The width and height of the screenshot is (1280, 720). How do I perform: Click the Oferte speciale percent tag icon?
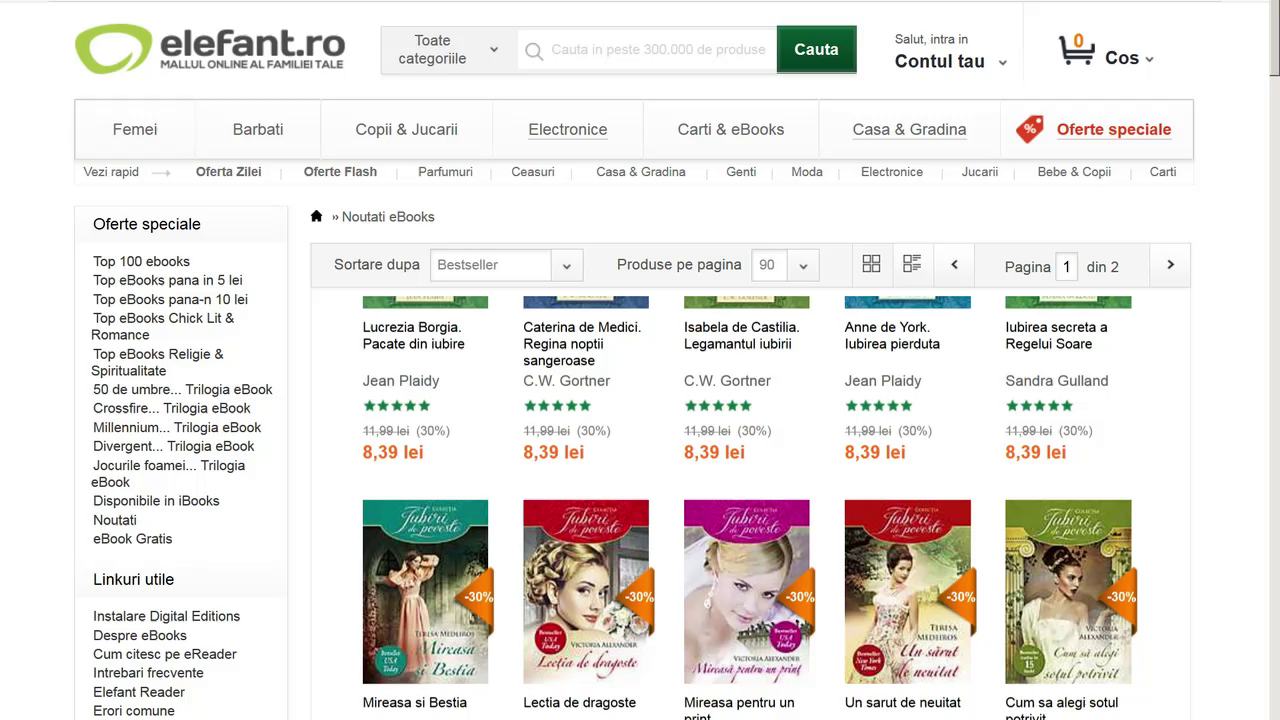[x=1029, y=129]
